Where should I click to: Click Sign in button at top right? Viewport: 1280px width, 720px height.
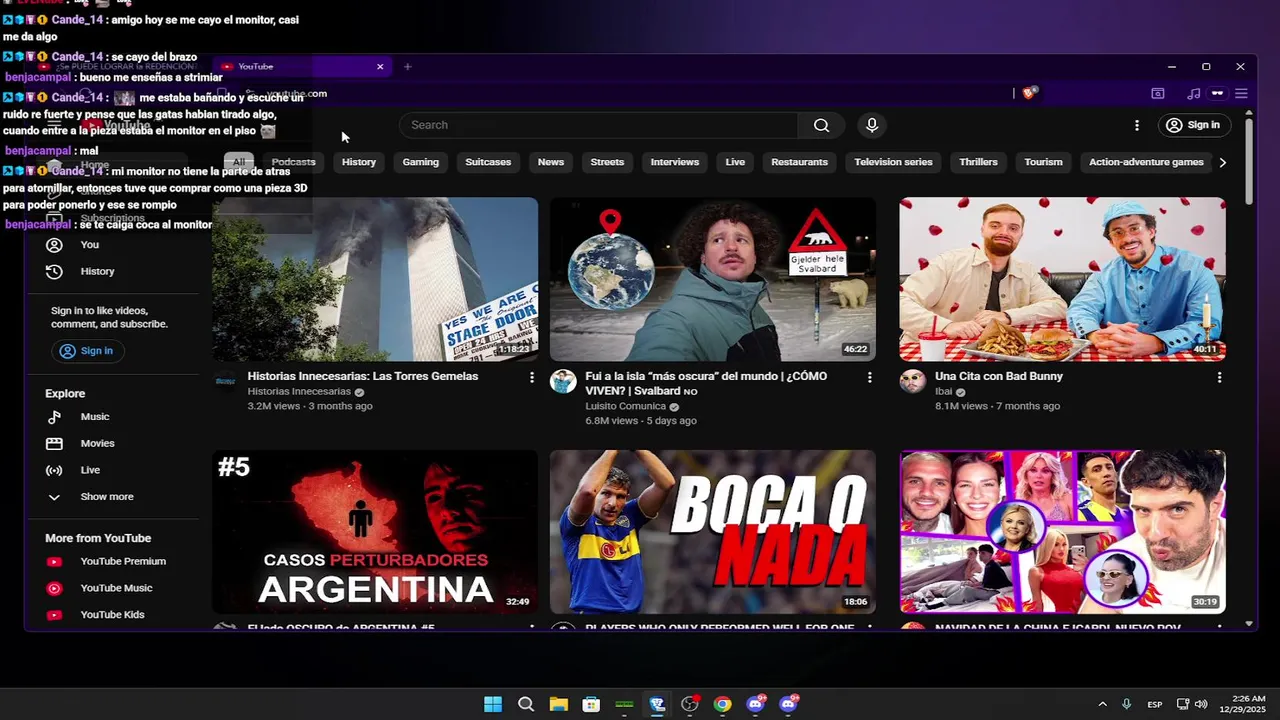pos(1193,125)
